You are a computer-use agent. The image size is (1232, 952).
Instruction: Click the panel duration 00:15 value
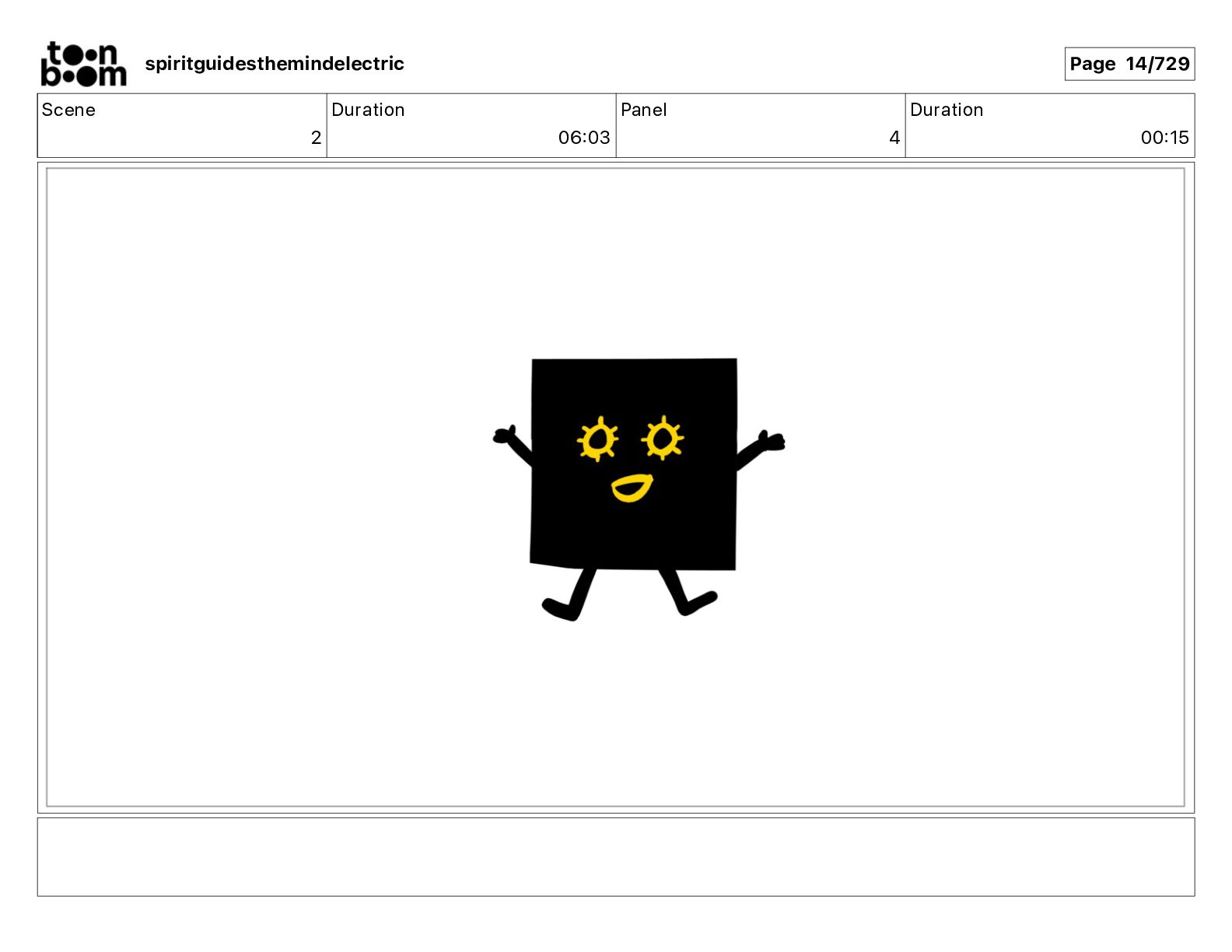(x=1164, y=138)
